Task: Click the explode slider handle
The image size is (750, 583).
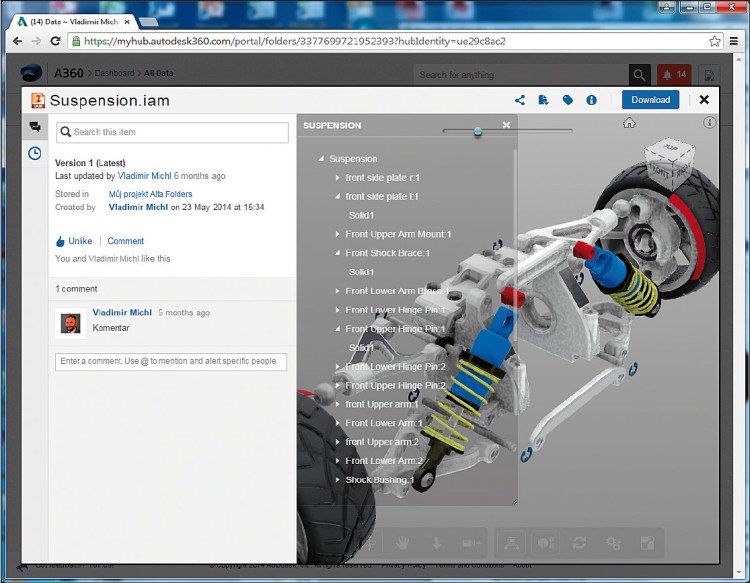Action: 478,131
